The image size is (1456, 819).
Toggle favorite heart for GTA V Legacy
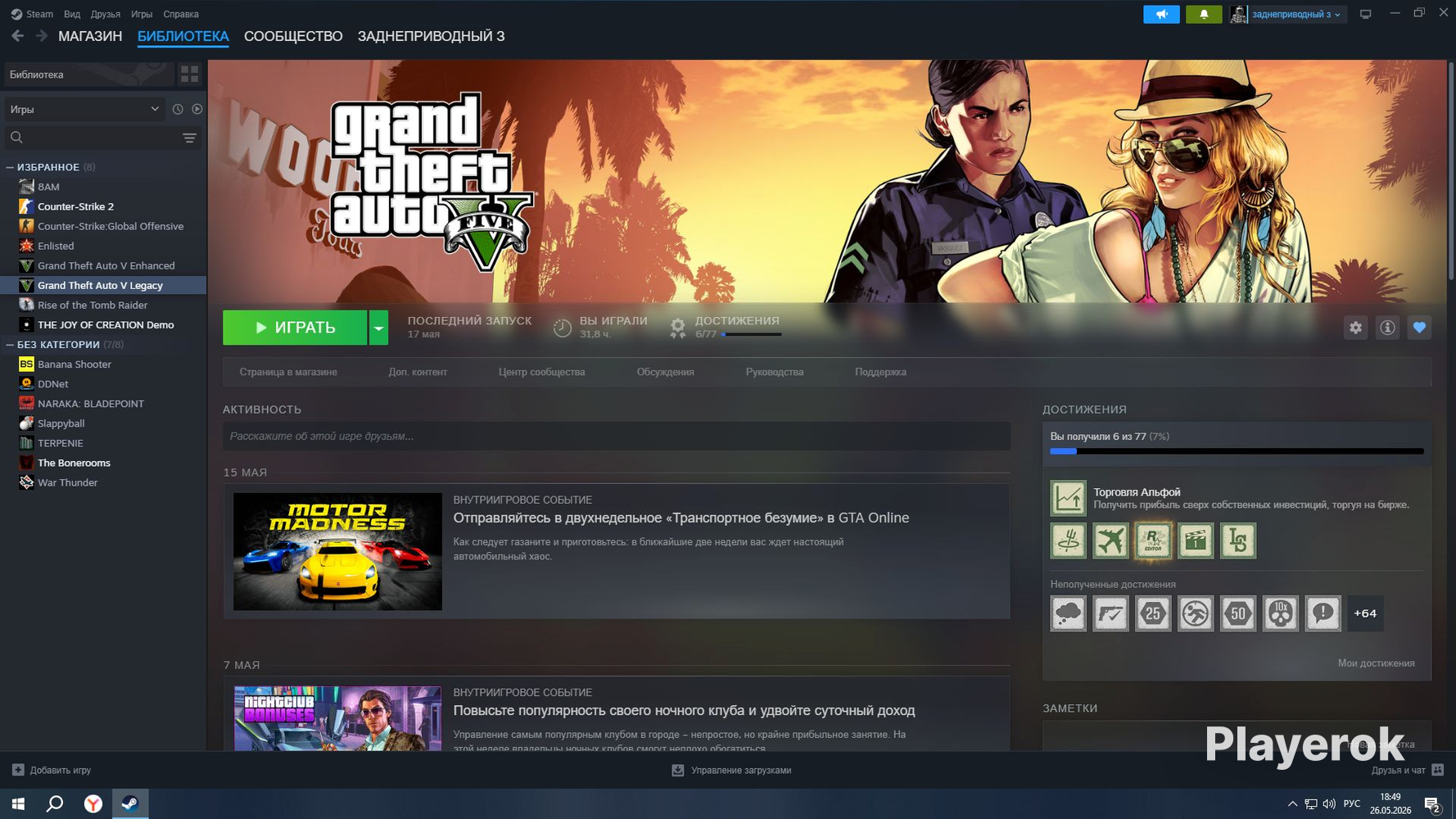coord(1419,328)
